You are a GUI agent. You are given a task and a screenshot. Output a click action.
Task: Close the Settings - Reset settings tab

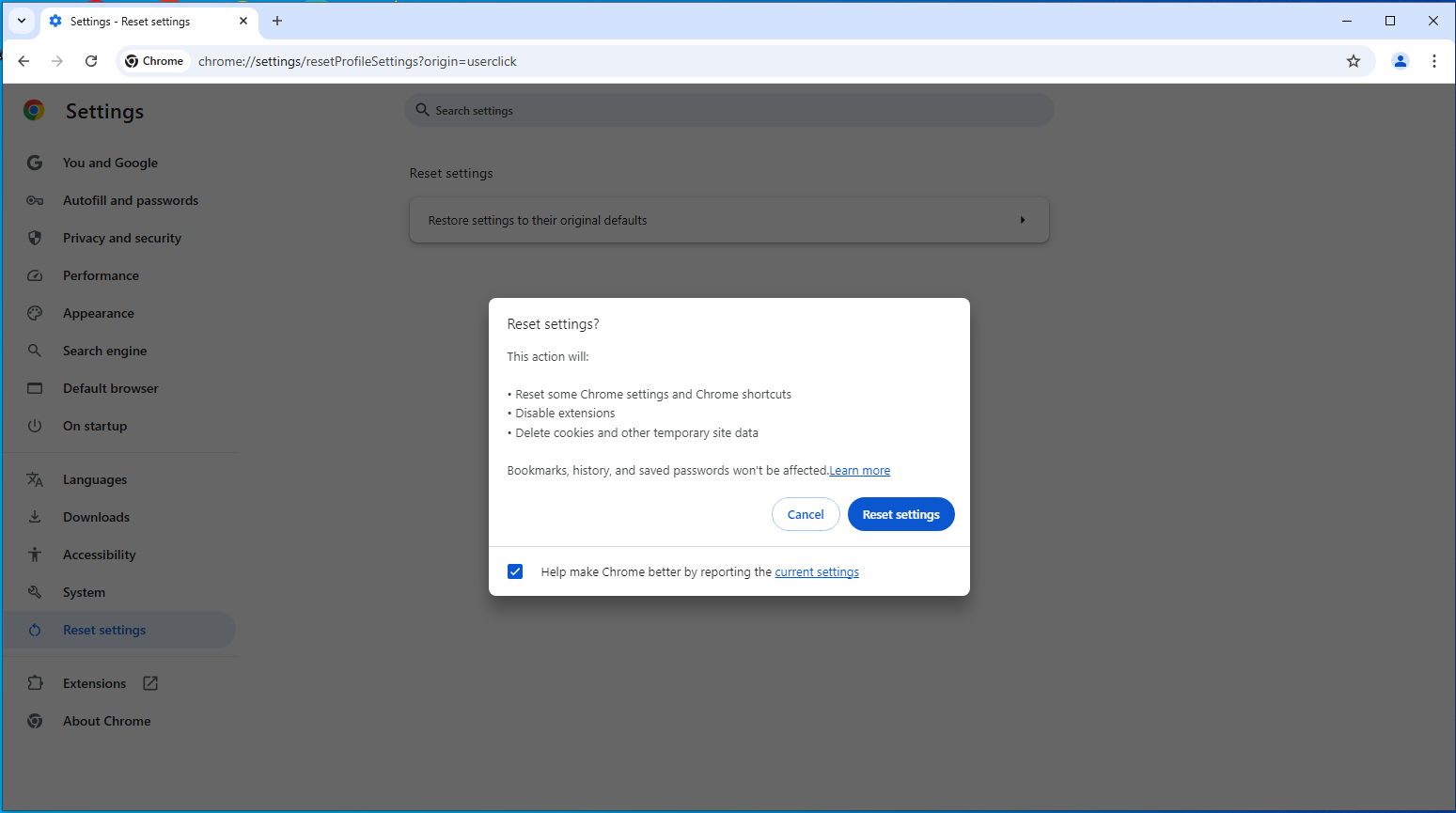243,21
